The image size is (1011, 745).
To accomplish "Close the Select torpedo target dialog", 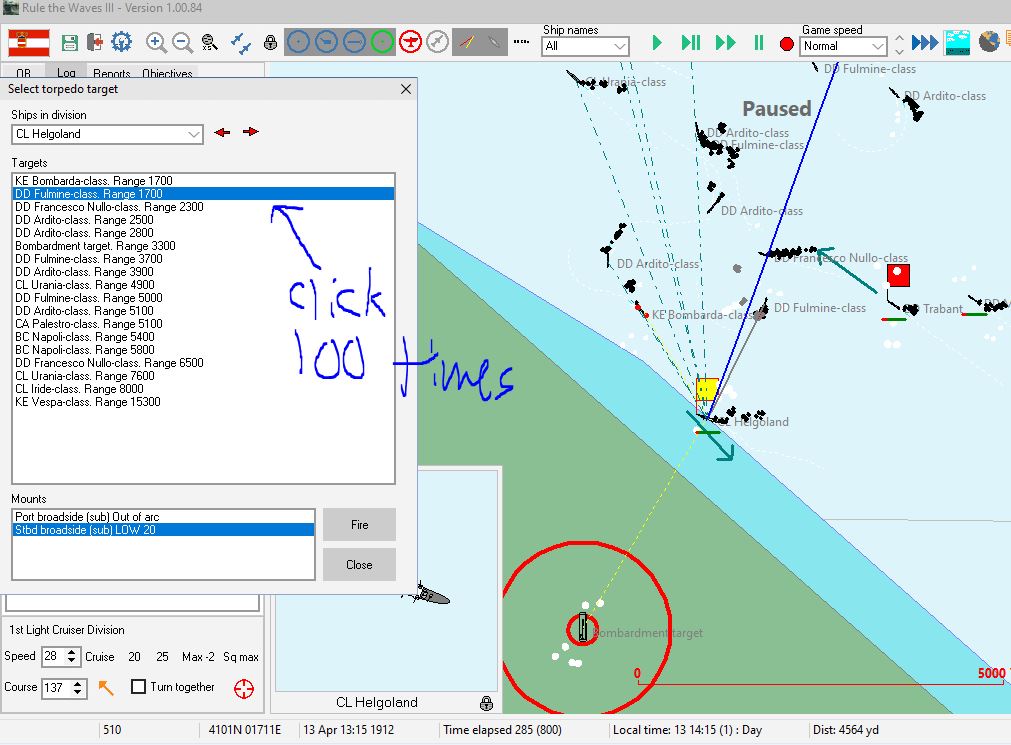I will [406, 89].
